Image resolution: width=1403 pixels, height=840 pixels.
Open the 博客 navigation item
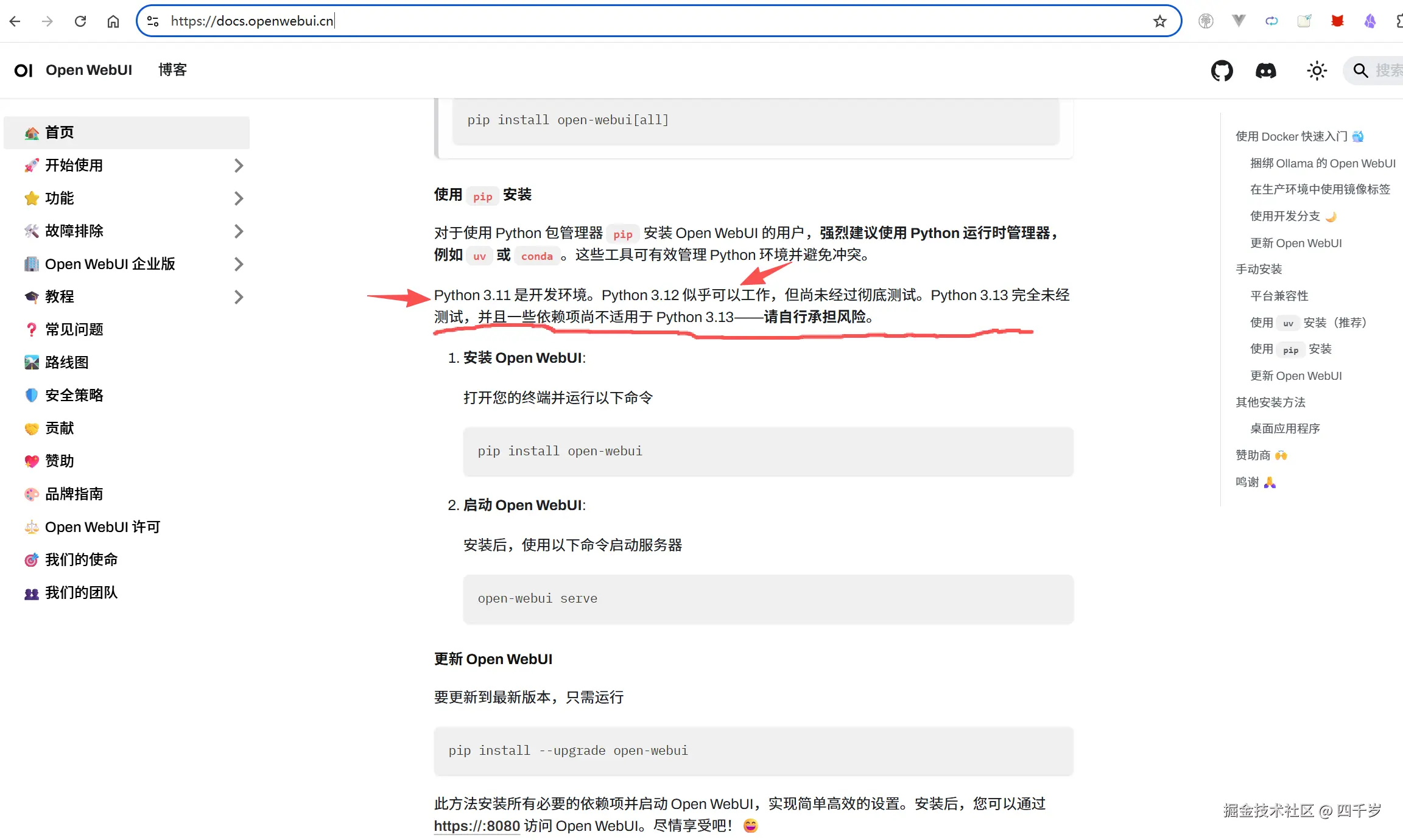(x=173, y=70)
